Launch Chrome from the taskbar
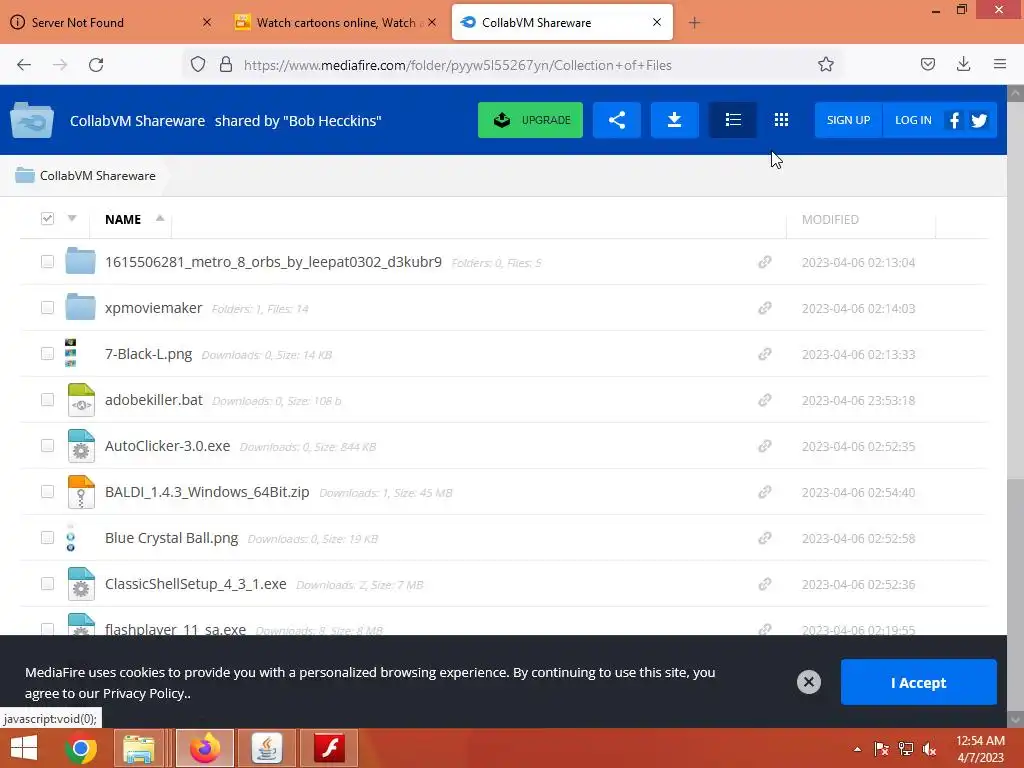1024x768 pixels. (81, 748)
